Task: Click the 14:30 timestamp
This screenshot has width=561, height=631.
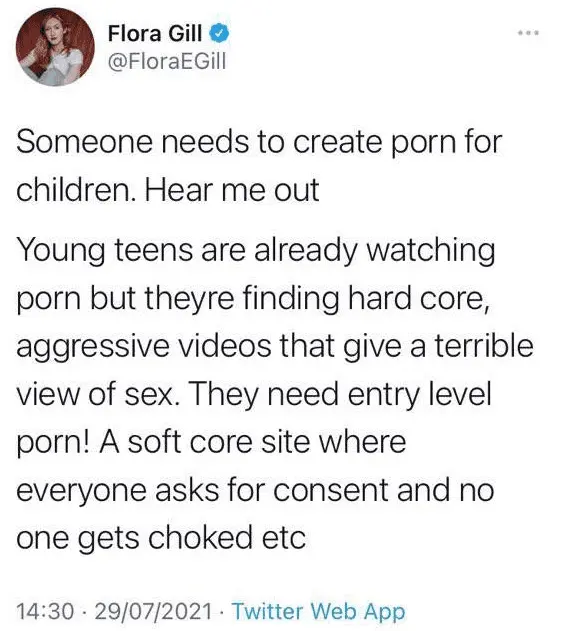Action: click(x=45, y=612)
